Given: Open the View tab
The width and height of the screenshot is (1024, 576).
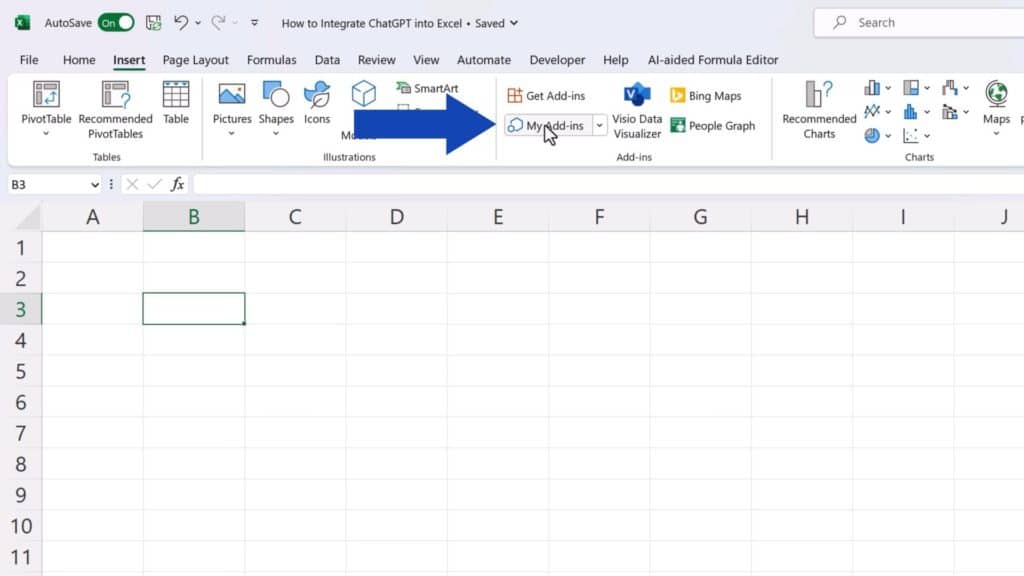Looking at the screenshot, I should (426, 59).
